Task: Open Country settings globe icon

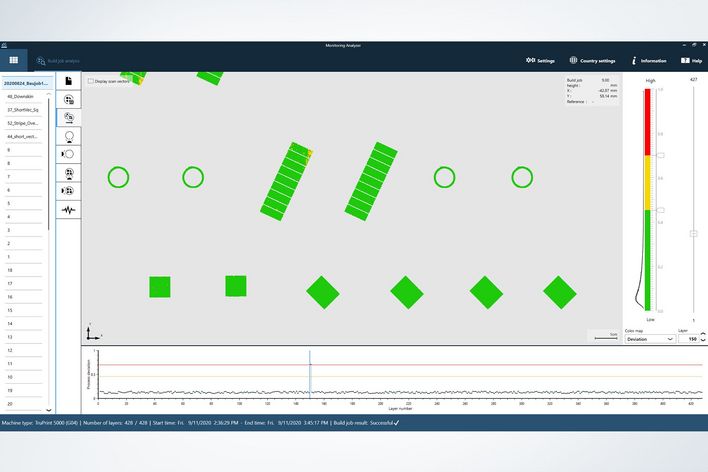Action: click(x=592, y=60)
